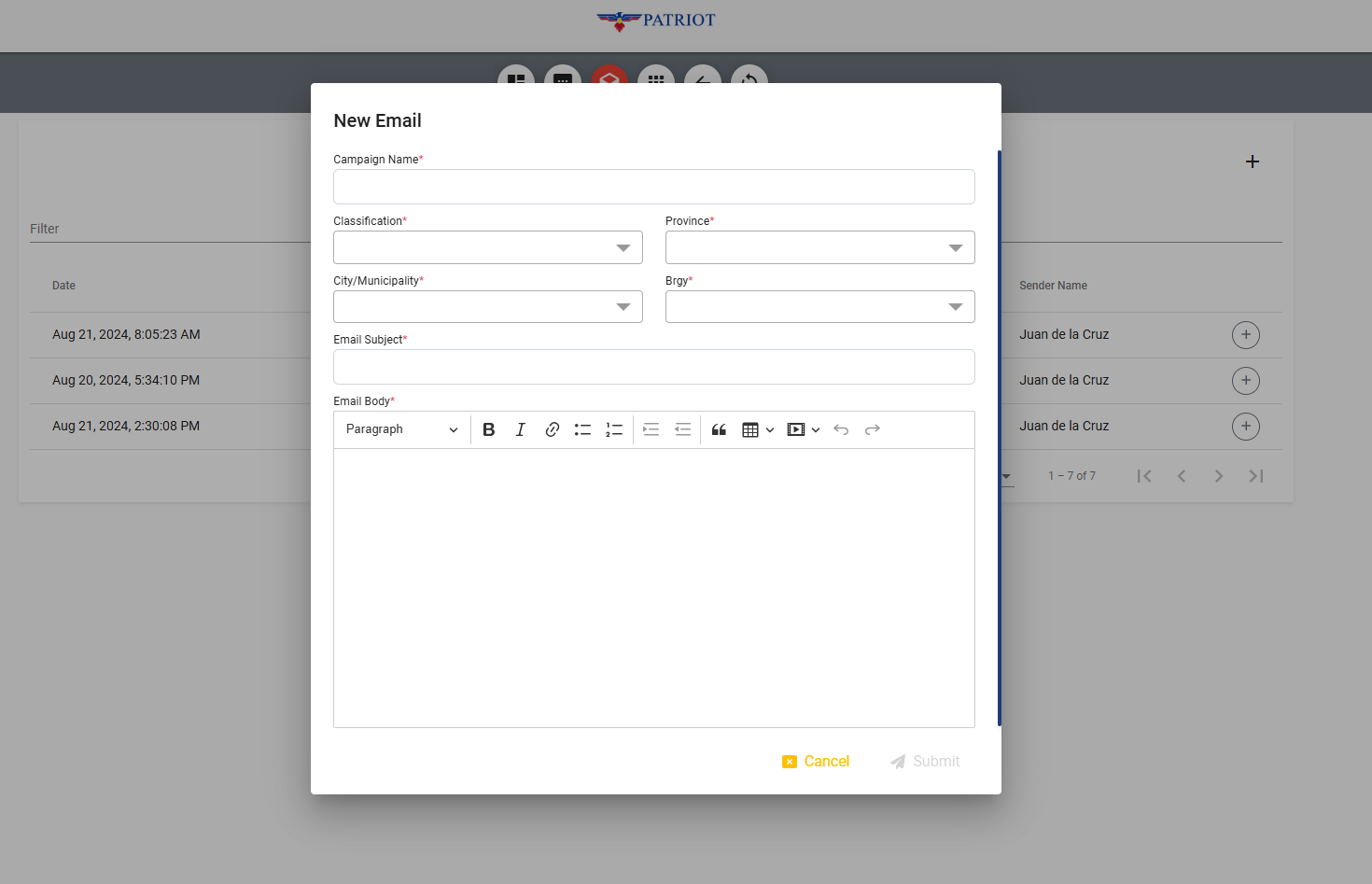
Task: Insert a link using the link icon
Action: pos(552,429)
